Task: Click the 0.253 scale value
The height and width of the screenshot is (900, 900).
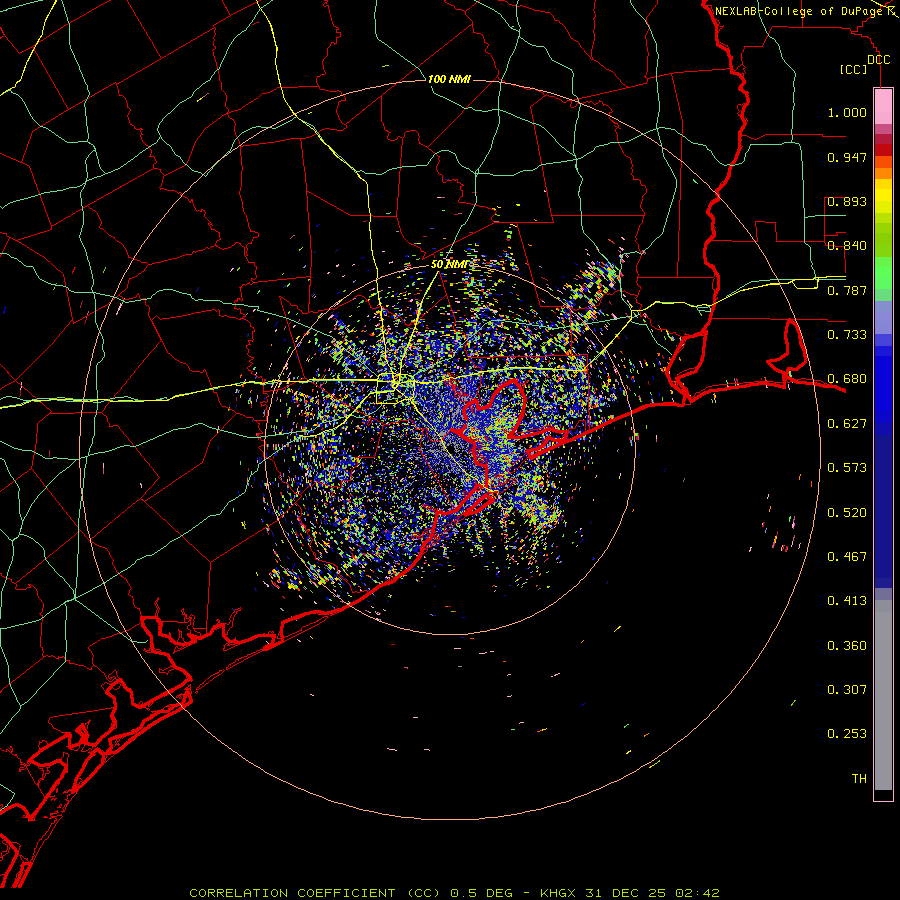Action: (847, 734)
